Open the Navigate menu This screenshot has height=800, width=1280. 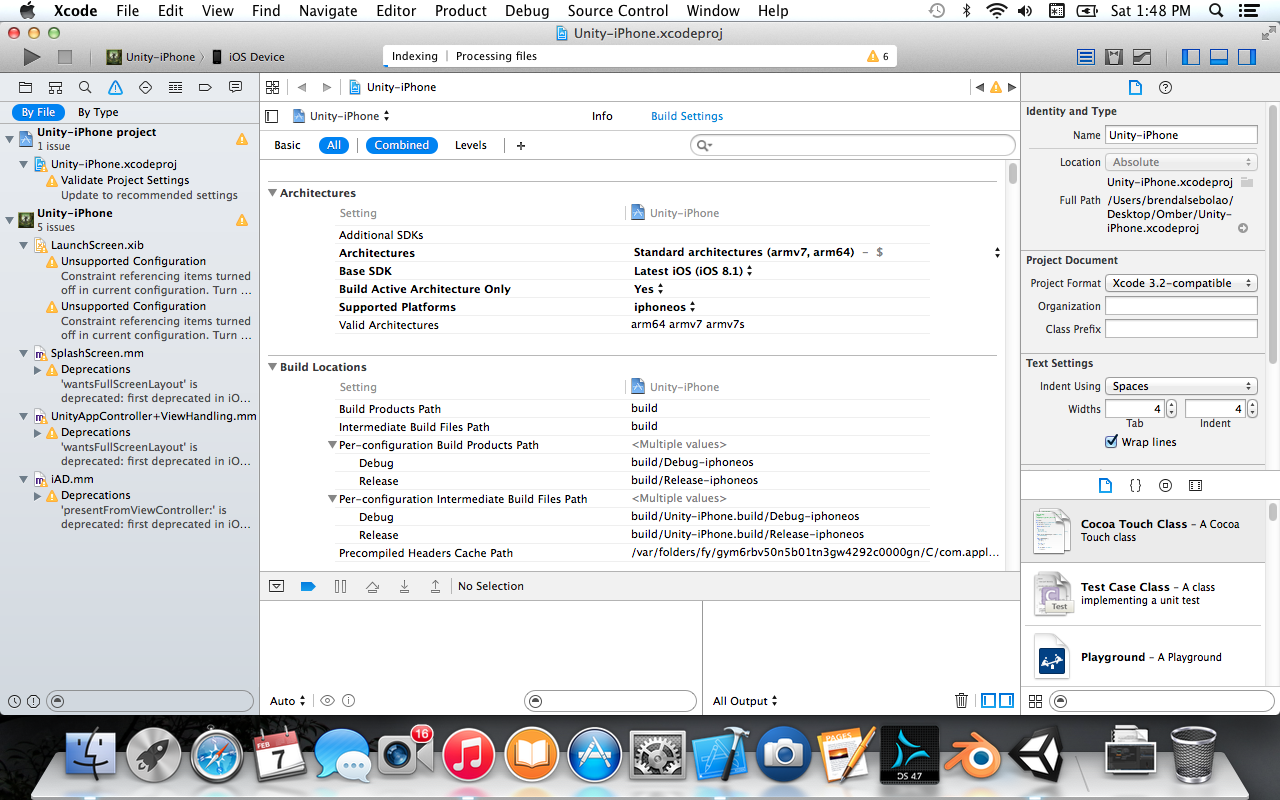tap(328, 11)
